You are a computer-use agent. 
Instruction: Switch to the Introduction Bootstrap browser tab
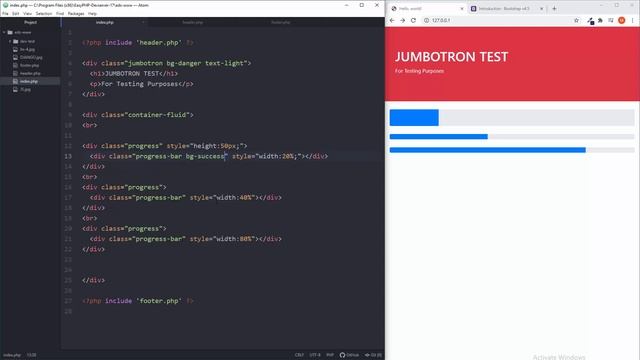coord(507,8)
